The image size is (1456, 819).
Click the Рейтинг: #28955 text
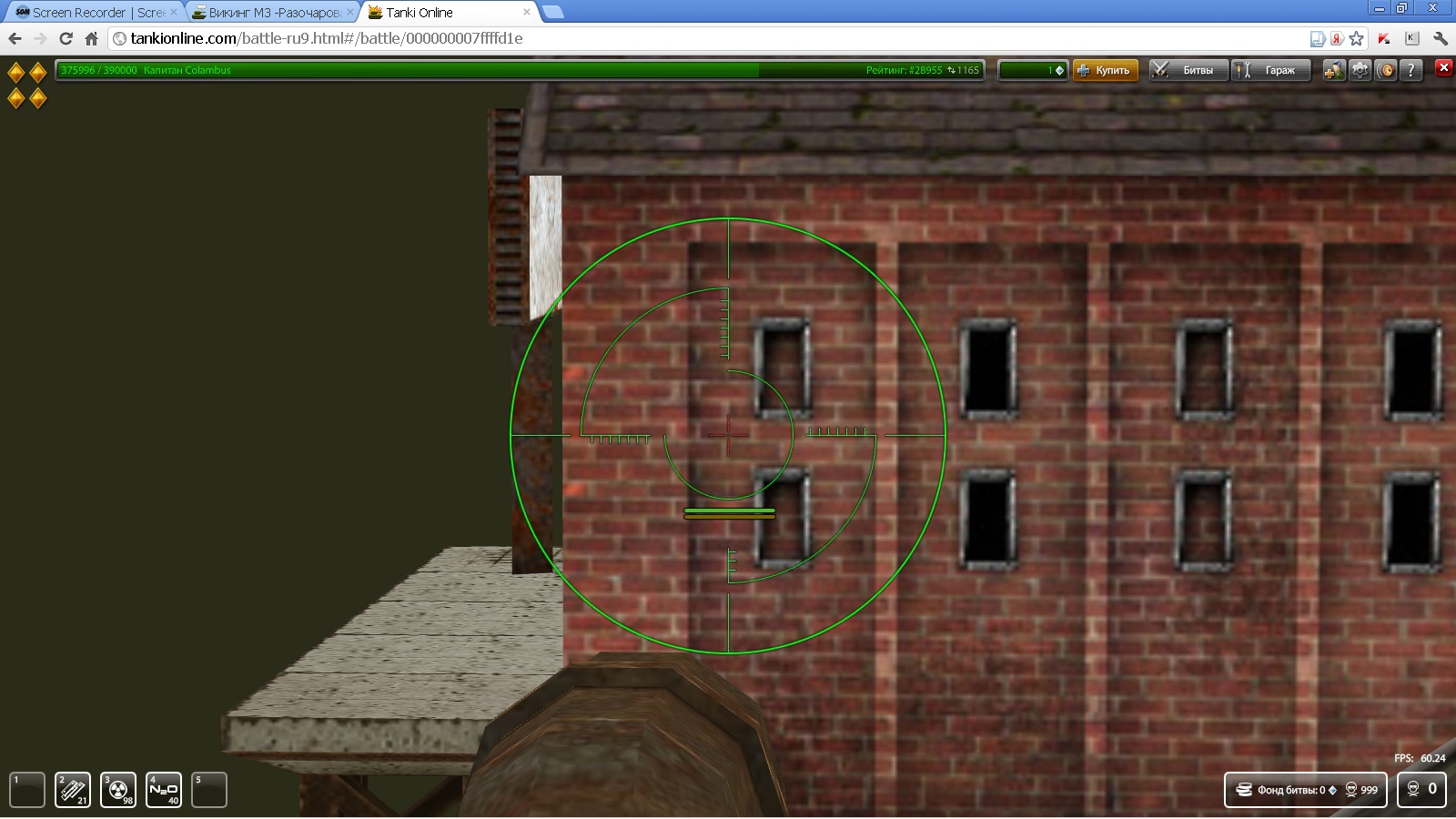coord(904,70)
